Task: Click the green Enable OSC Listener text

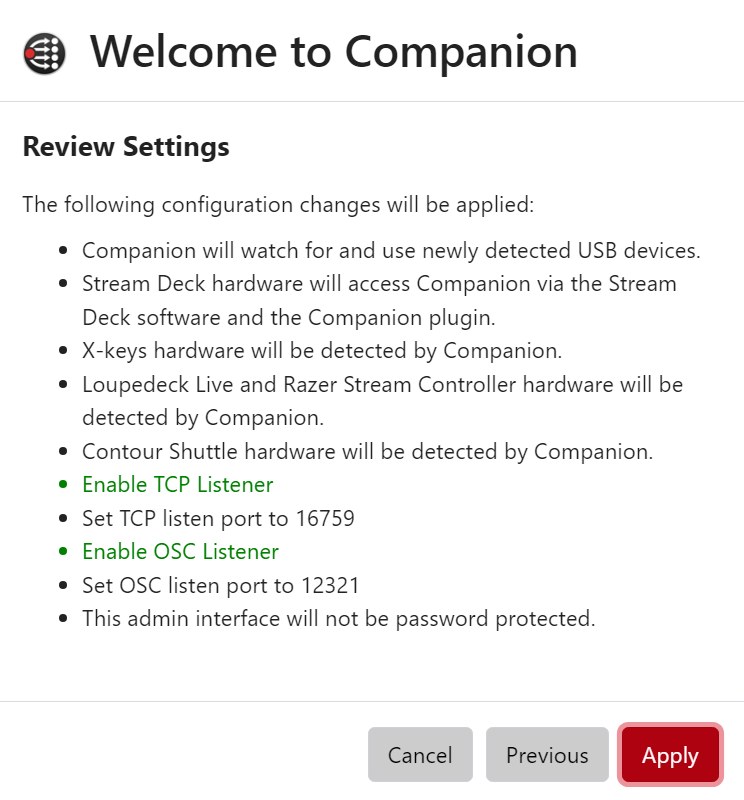Action: (181, 552)
